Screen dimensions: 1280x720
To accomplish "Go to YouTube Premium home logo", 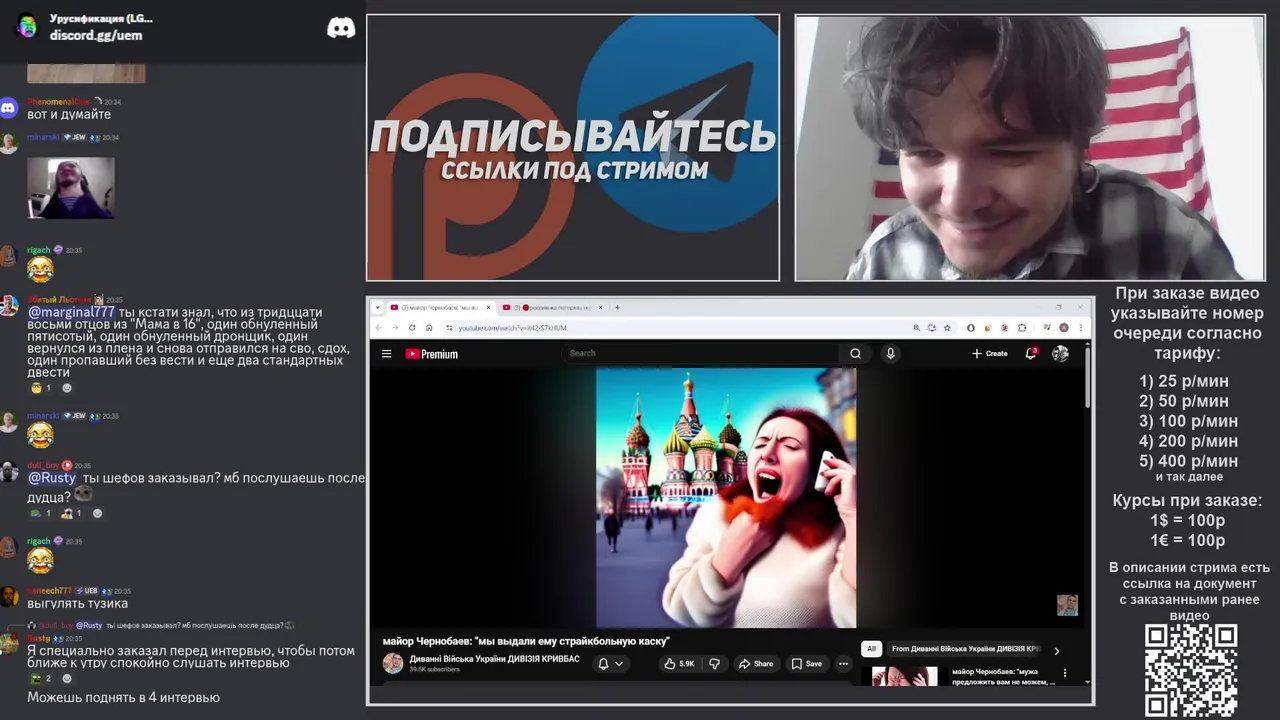I will pyautogui.click(x=431, y=354).
